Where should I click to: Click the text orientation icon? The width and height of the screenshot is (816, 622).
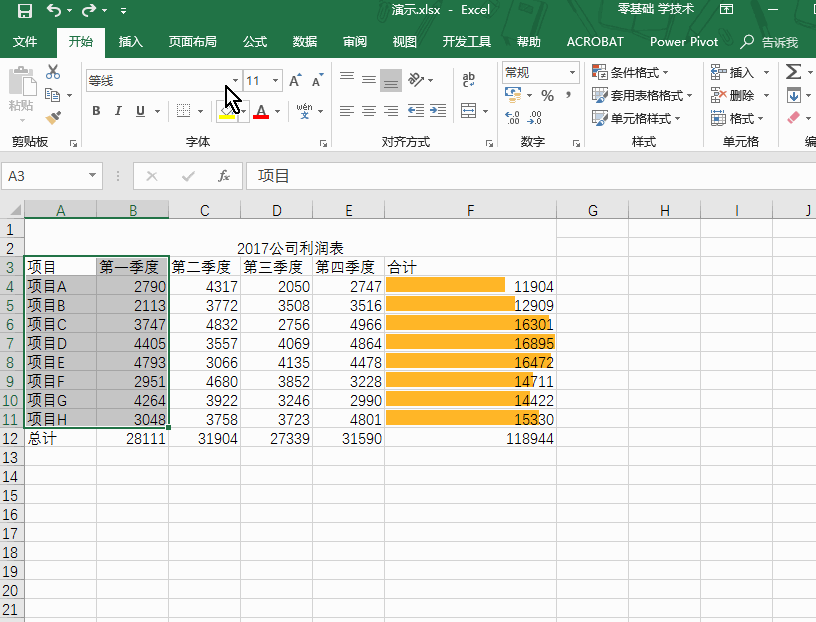[x=416, y=80]
